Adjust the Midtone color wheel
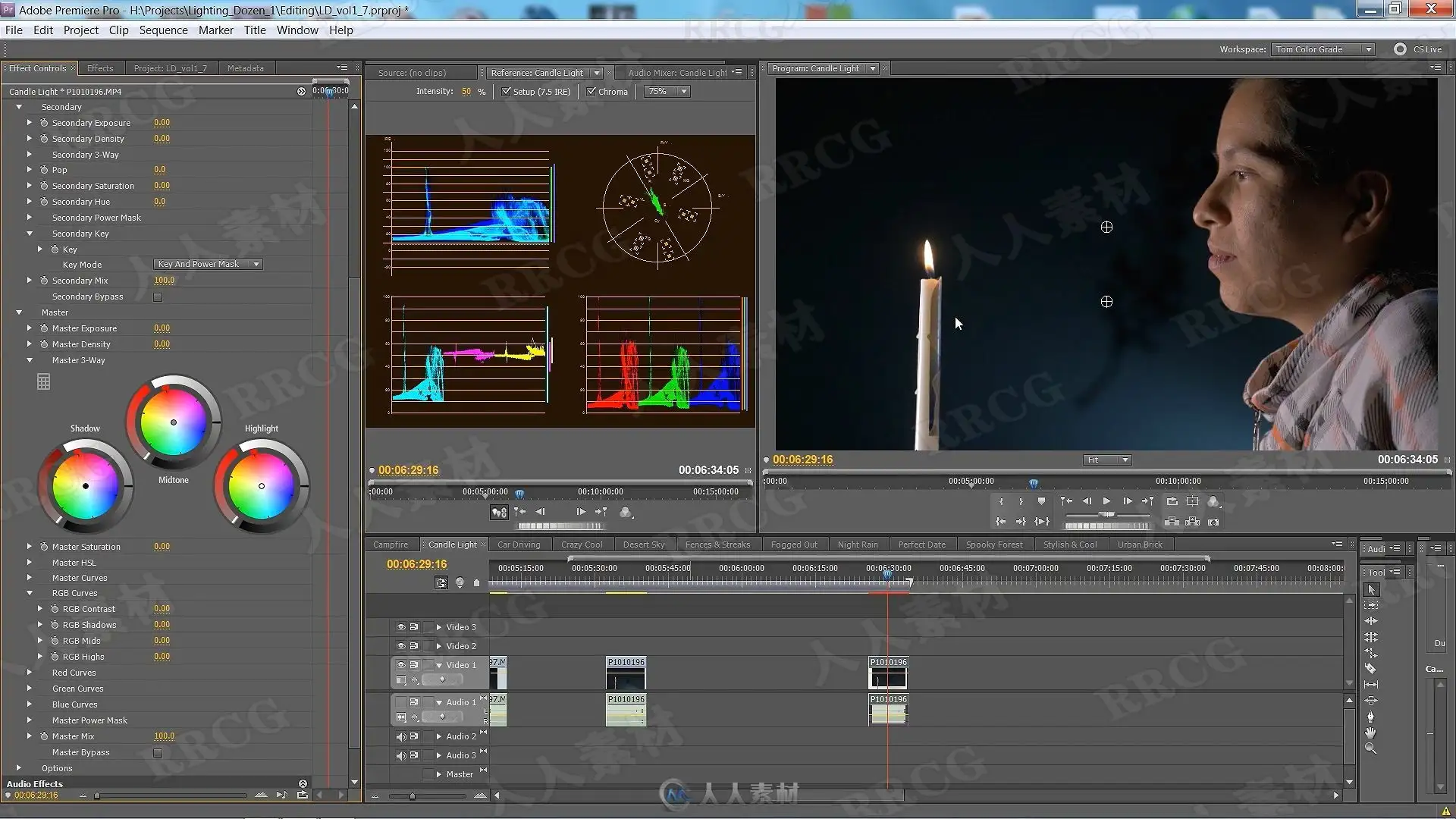 click(x=174, y=422)
